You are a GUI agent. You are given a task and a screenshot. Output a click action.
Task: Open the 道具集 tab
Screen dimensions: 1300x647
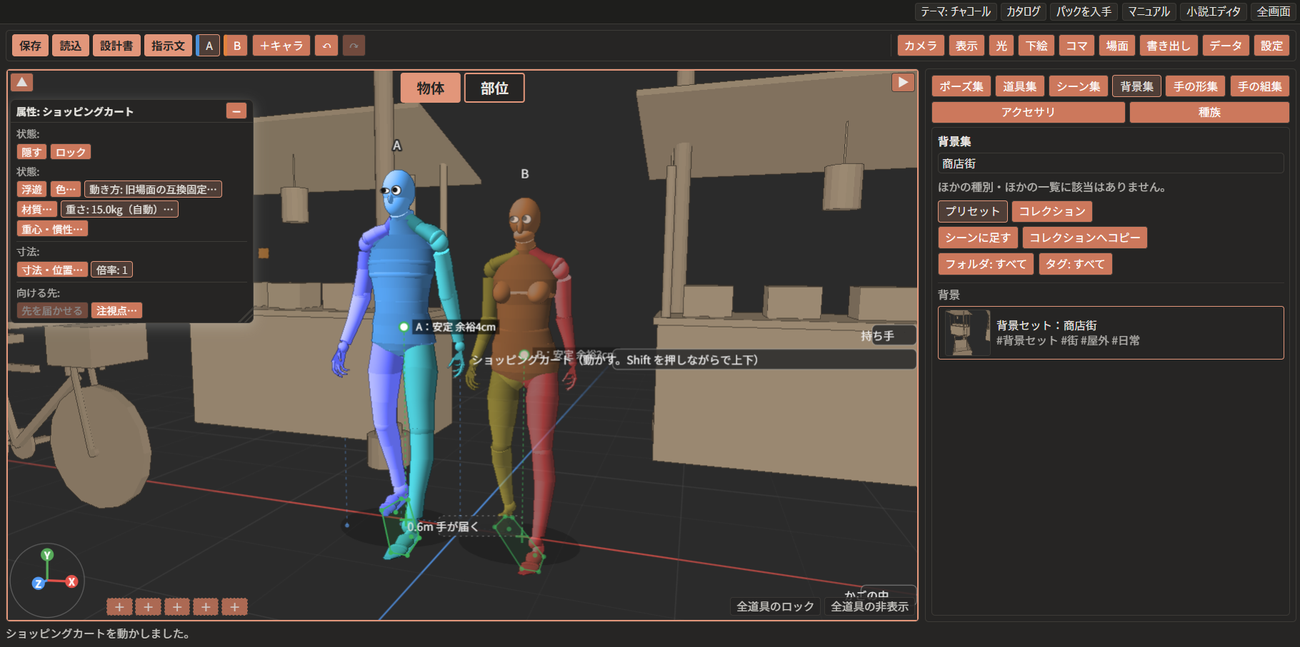pyautogui.click(x=1019, y=86)
